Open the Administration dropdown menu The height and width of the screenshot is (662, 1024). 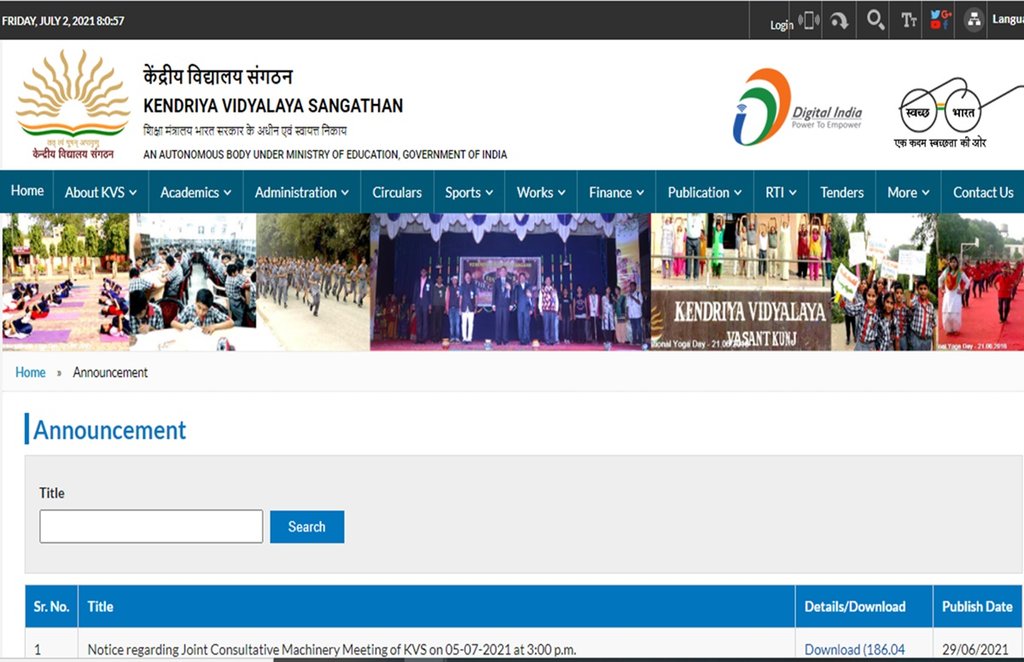point(301,192)
